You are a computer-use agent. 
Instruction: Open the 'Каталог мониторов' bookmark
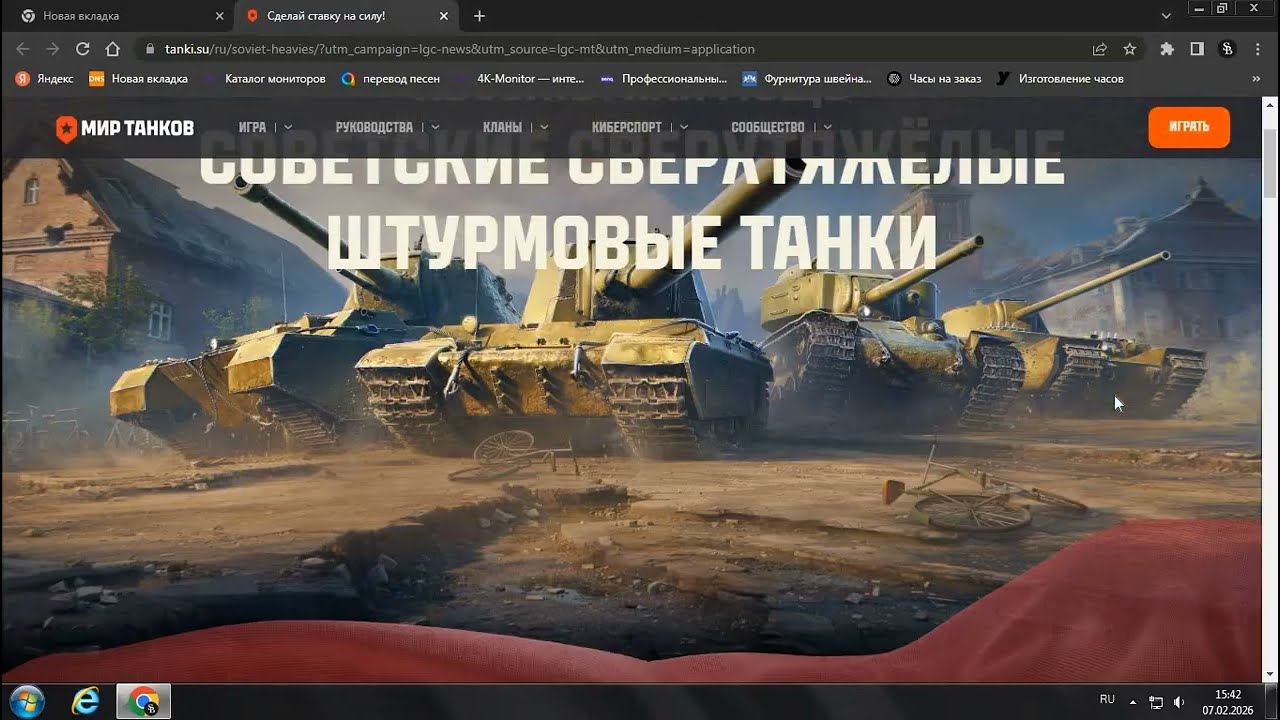point(265,78)
